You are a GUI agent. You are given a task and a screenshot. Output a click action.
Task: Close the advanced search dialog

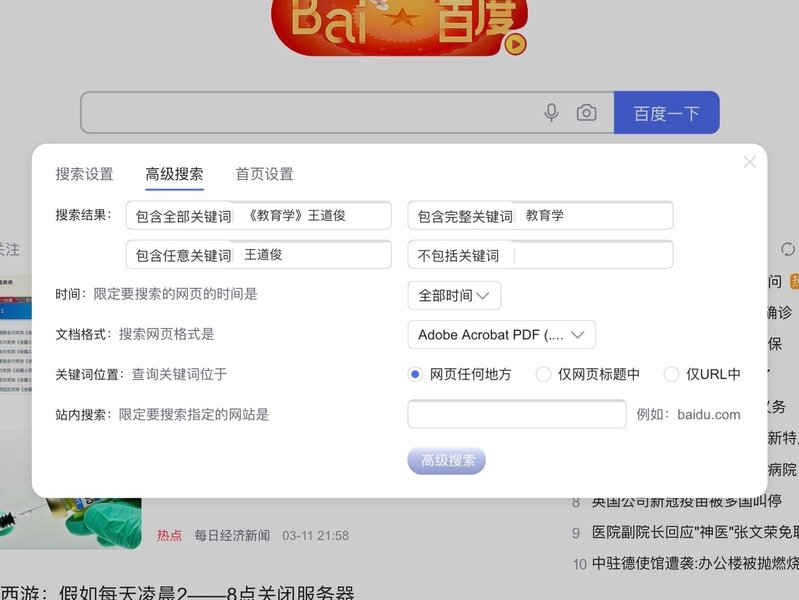749,162
